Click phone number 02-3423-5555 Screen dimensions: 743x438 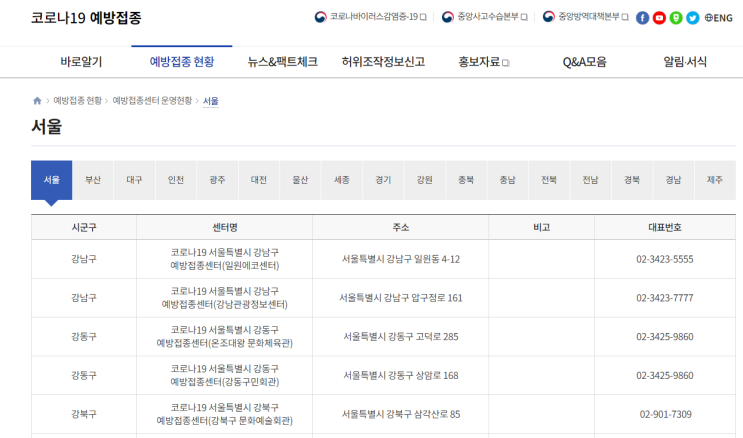click(x=665, y=259)
